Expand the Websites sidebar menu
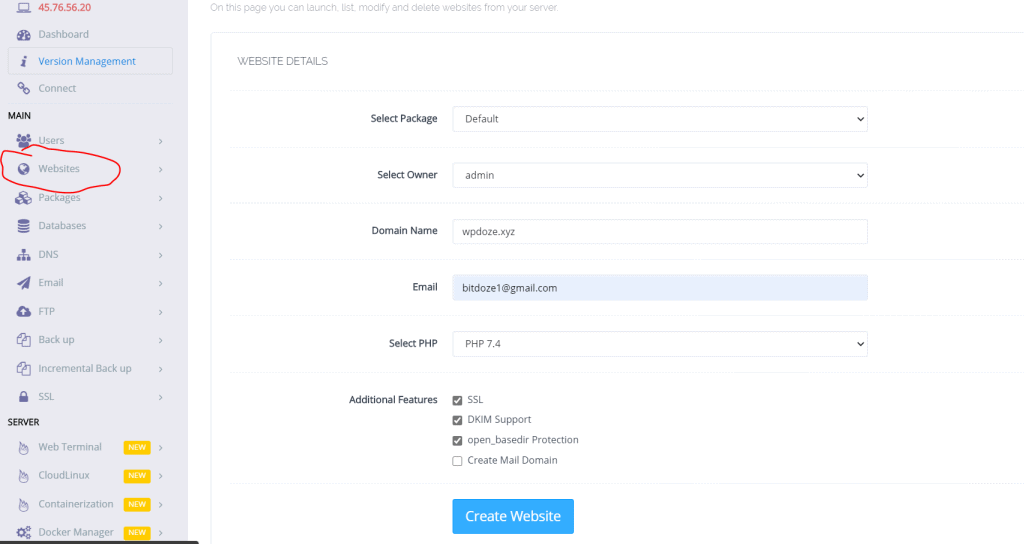This screenshot has width=1024, height=544. point(90,169)
